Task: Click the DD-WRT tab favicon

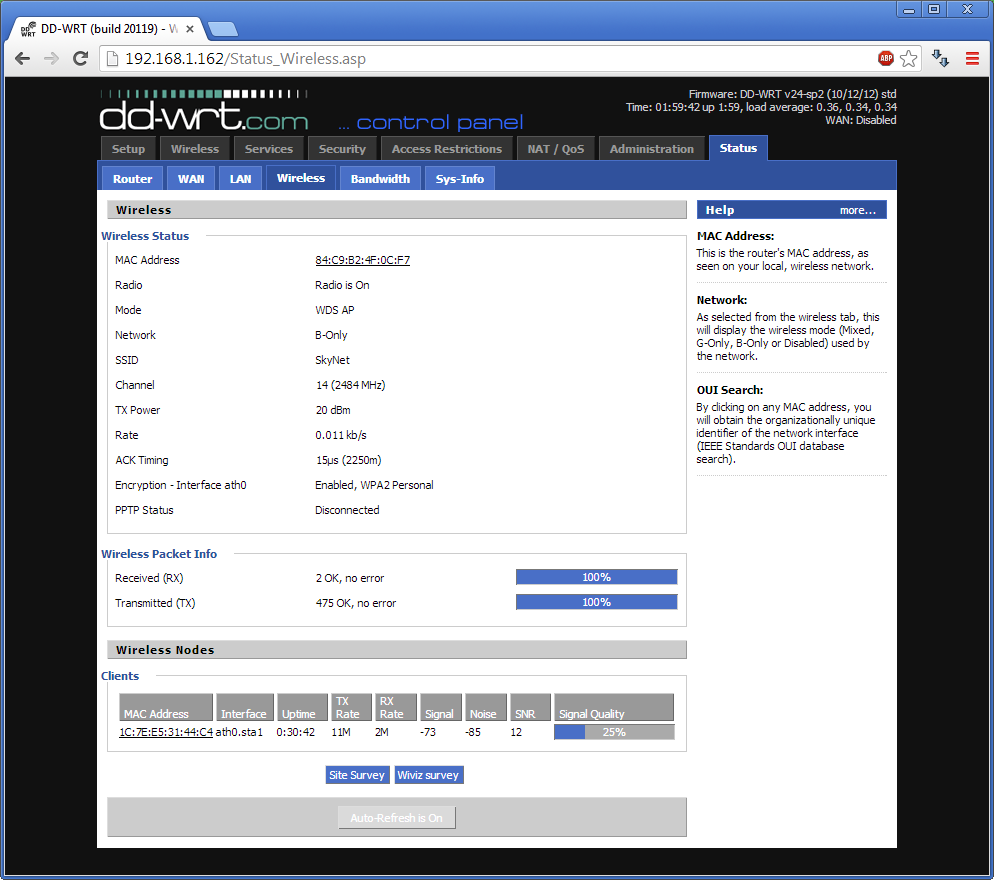Action: click(28, 29)
